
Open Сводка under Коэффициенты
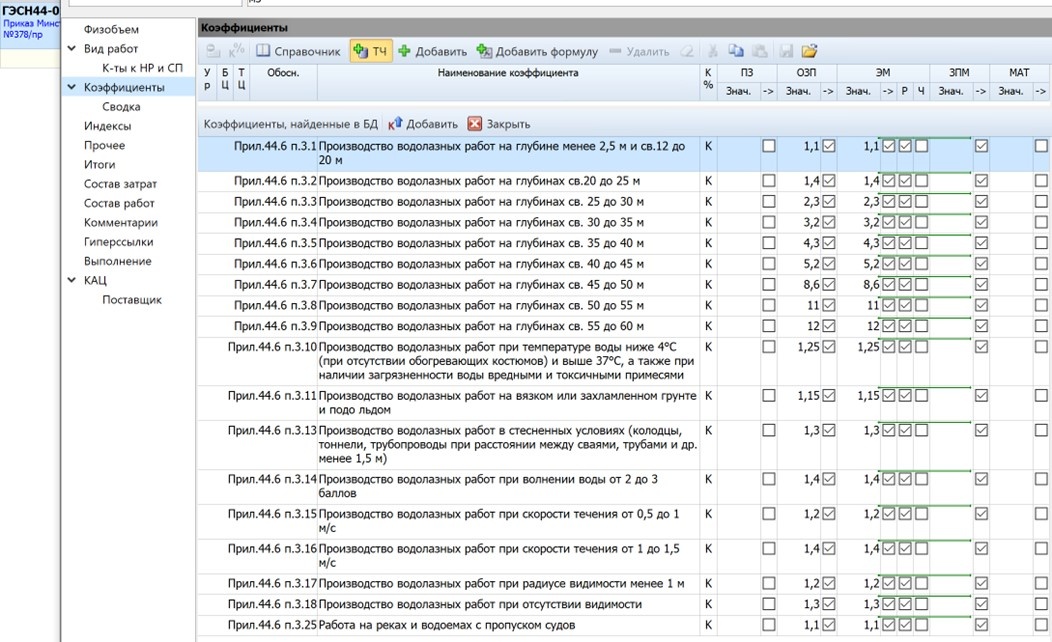pyautogui.click(x=121, y=107)
